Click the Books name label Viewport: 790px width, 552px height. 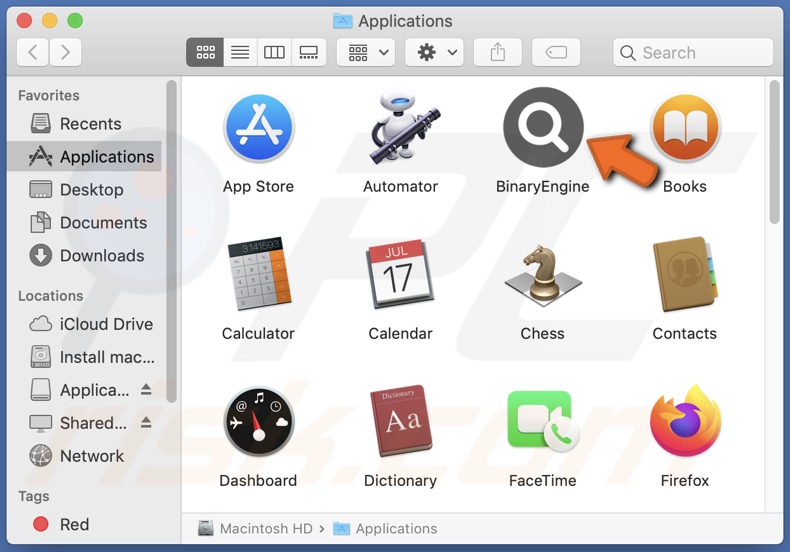685,187
